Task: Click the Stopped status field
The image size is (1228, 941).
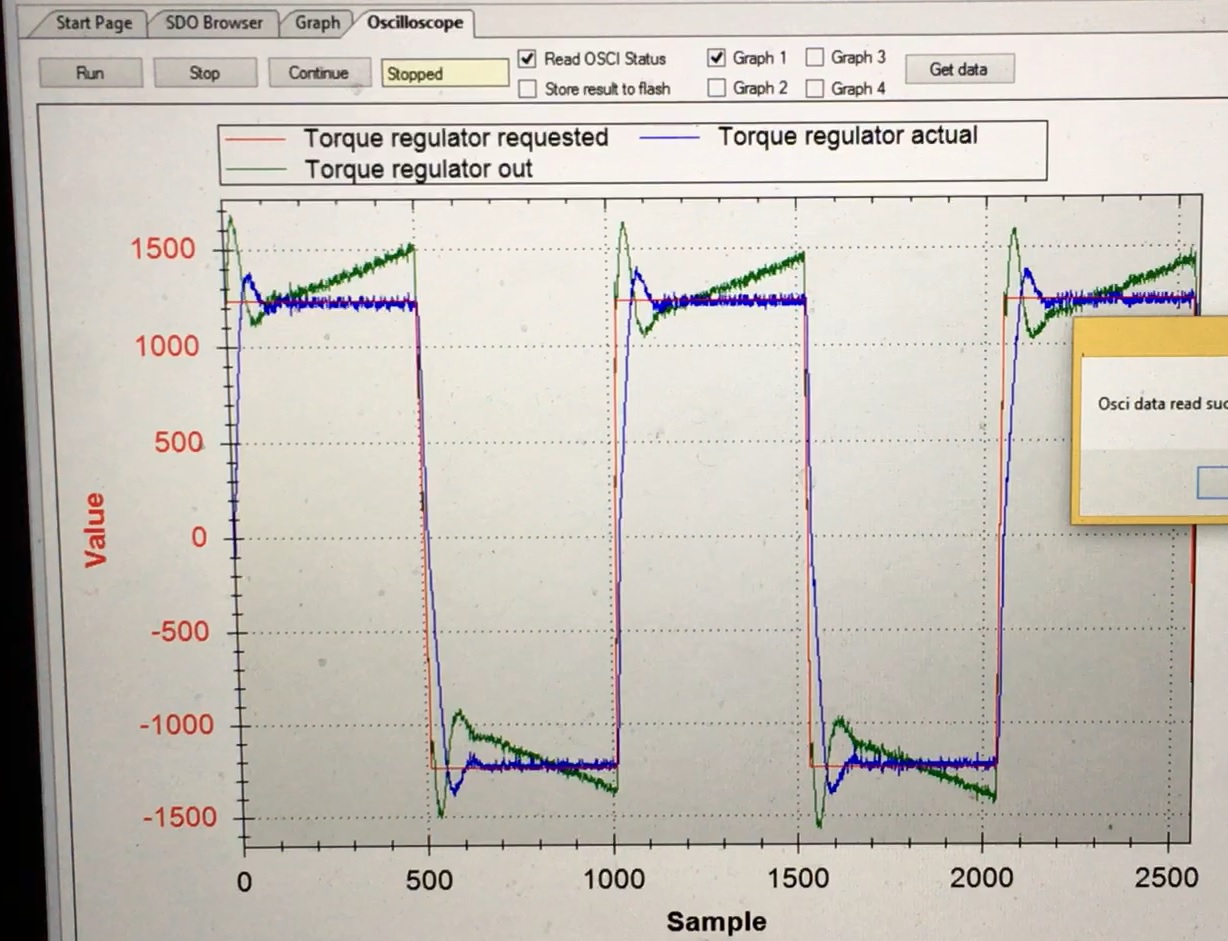Action: tap(444, 73)
